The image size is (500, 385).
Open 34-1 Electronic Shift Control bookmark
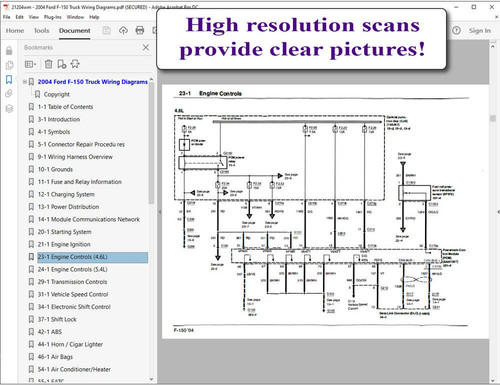74,307
